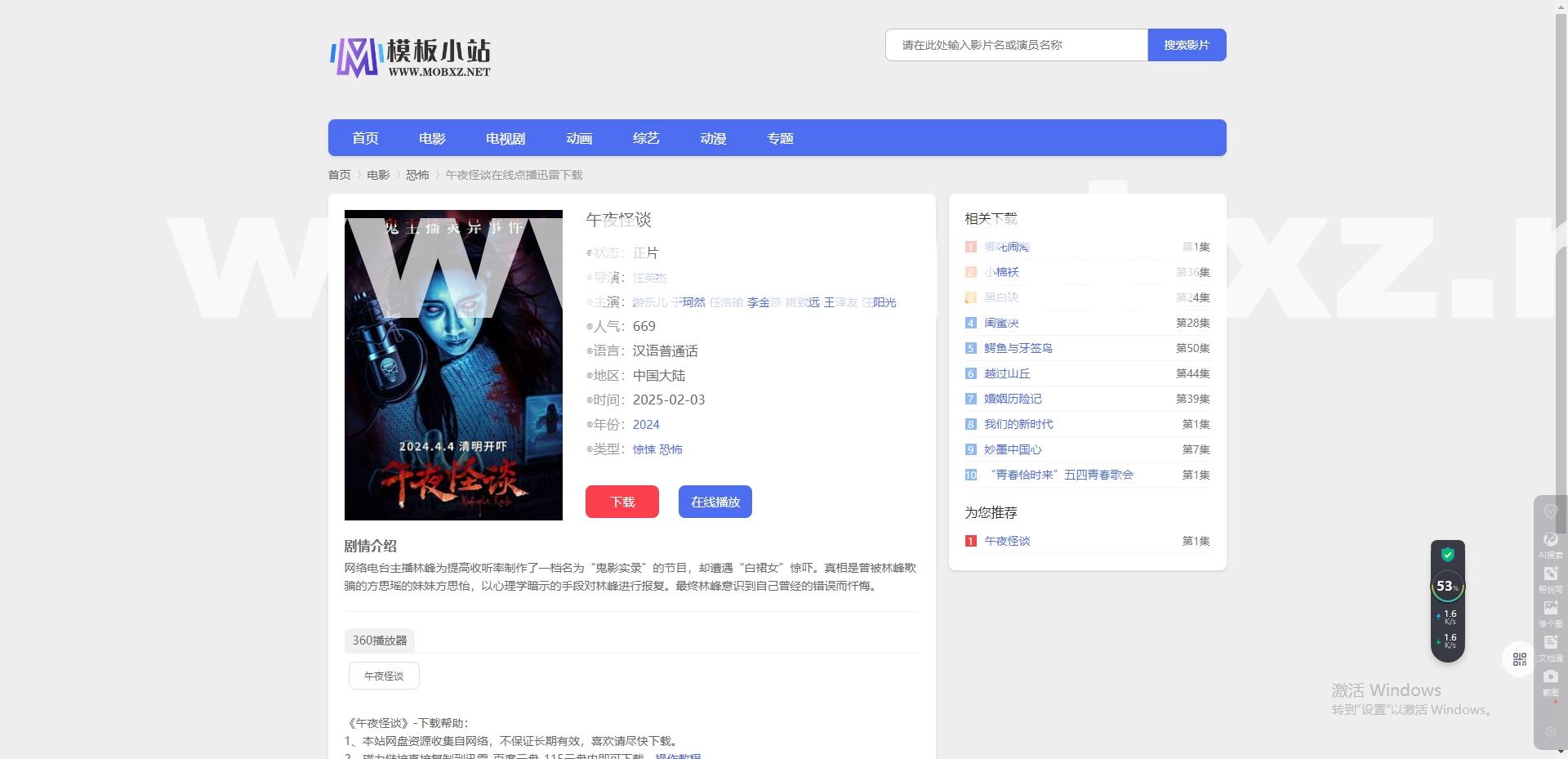Open related title 我们的新时代
The height and width of the screenshot is (759, 1568).
(x=1018, y=424)
